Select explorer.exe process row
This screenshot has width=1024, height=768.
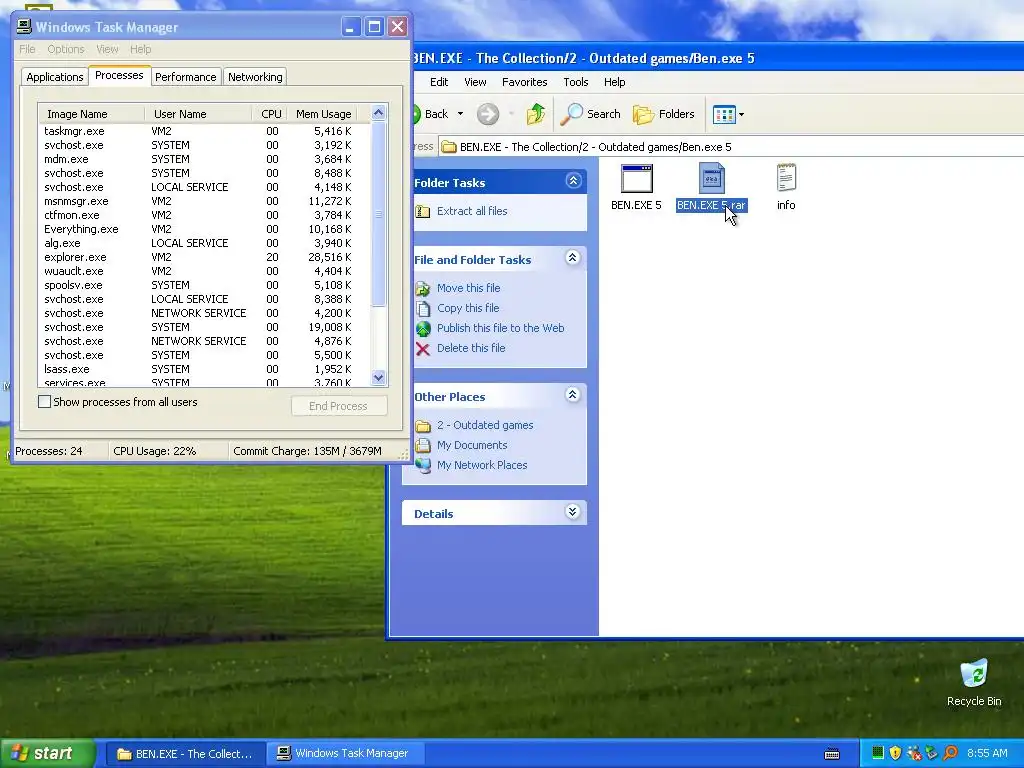click(x=204, y=257)
